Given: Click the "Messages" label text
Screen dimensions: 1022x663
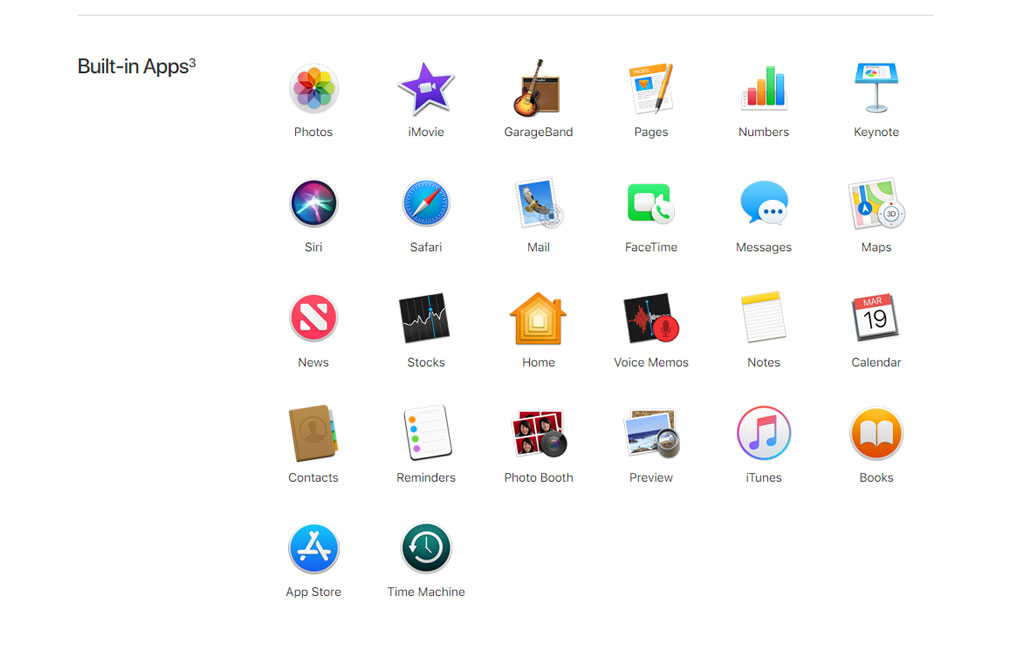Looking at the screenshot, I should click(763, 248).
